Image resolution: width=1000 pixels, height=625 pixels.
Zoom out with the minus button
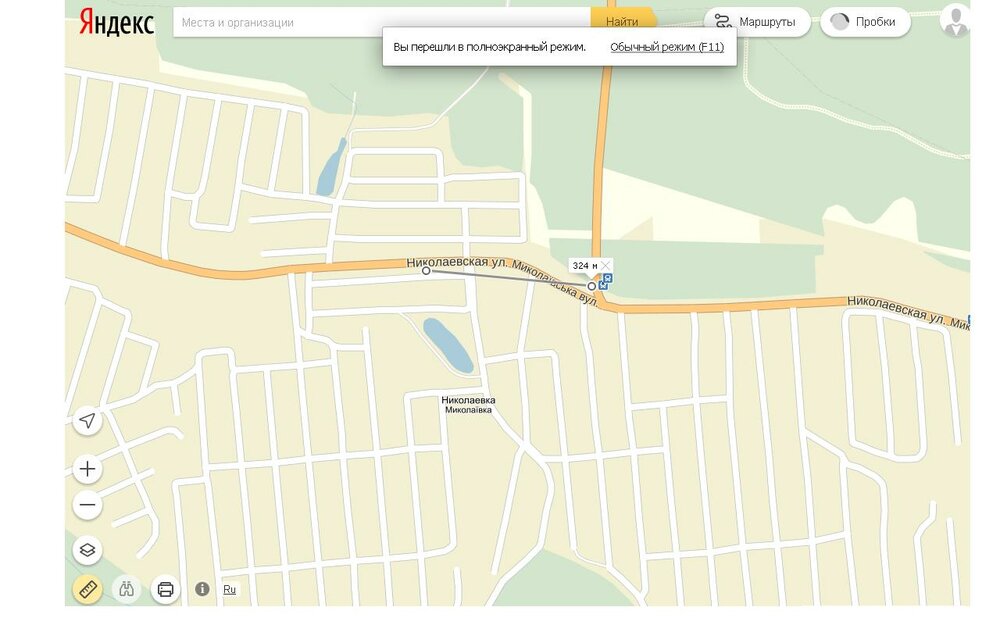[88, 505]
